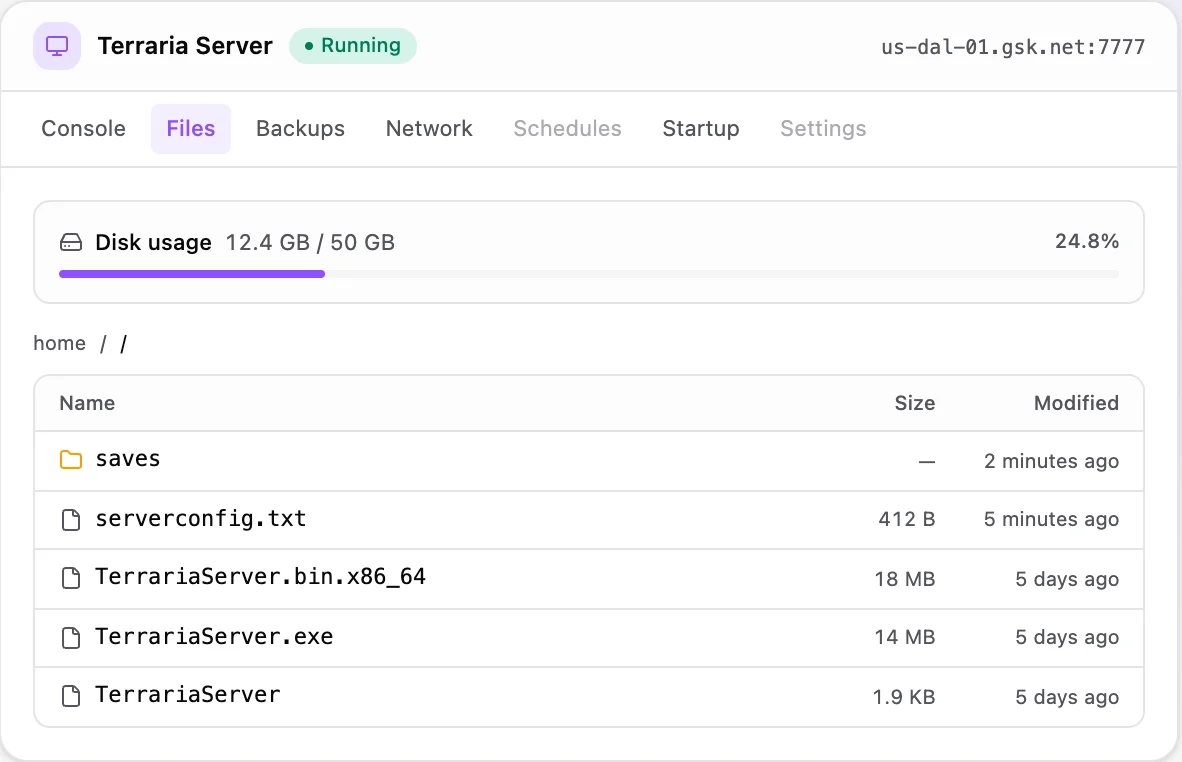Viewport: 1182px width, 762px height.
Task: Click the file icon beside TerrariaServer.bin.x86_64
Action: (x=71, y=578)
